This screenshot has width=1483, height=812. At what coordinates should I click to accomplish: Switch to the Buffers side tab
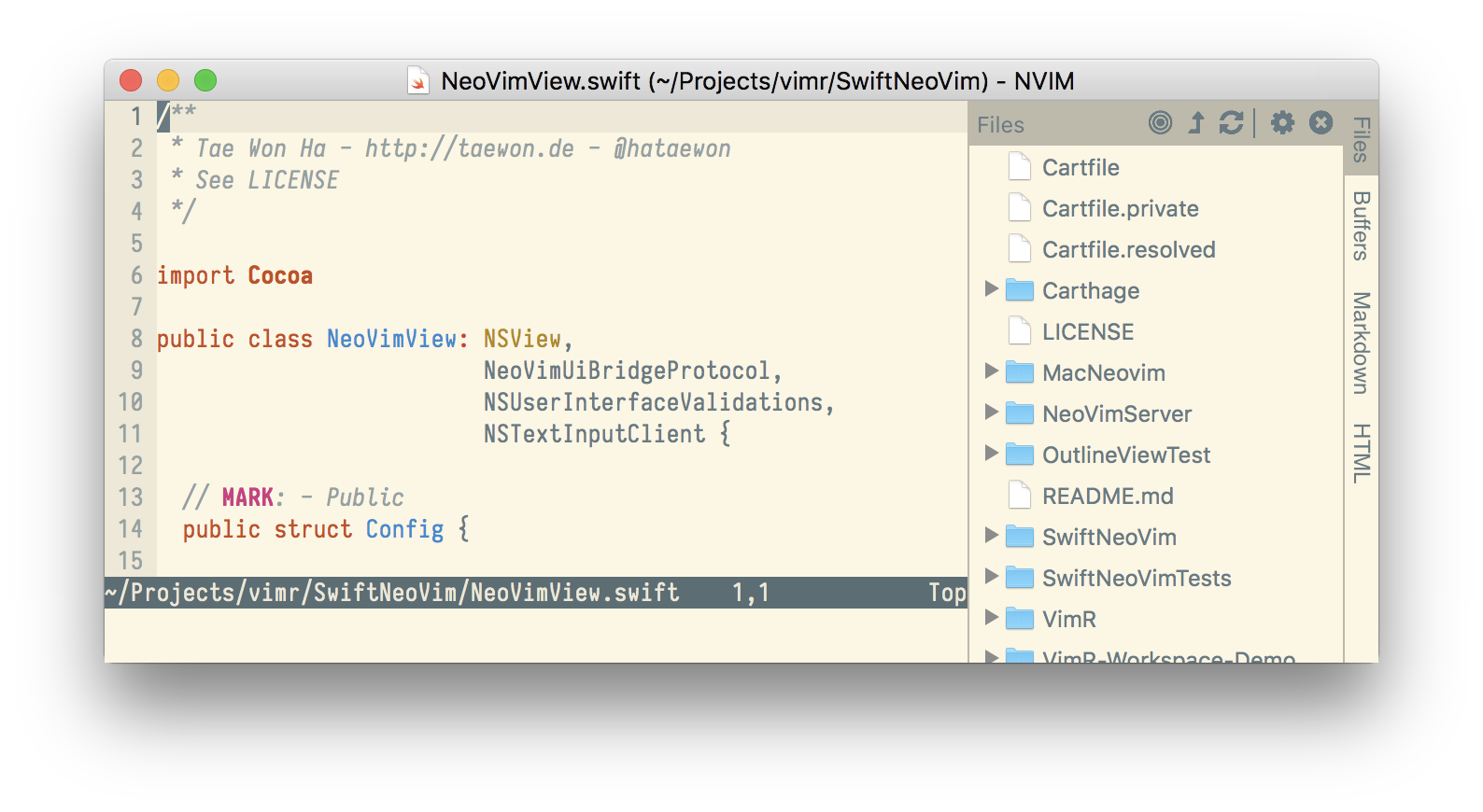pyautogui.click(x=1362, y=226)
